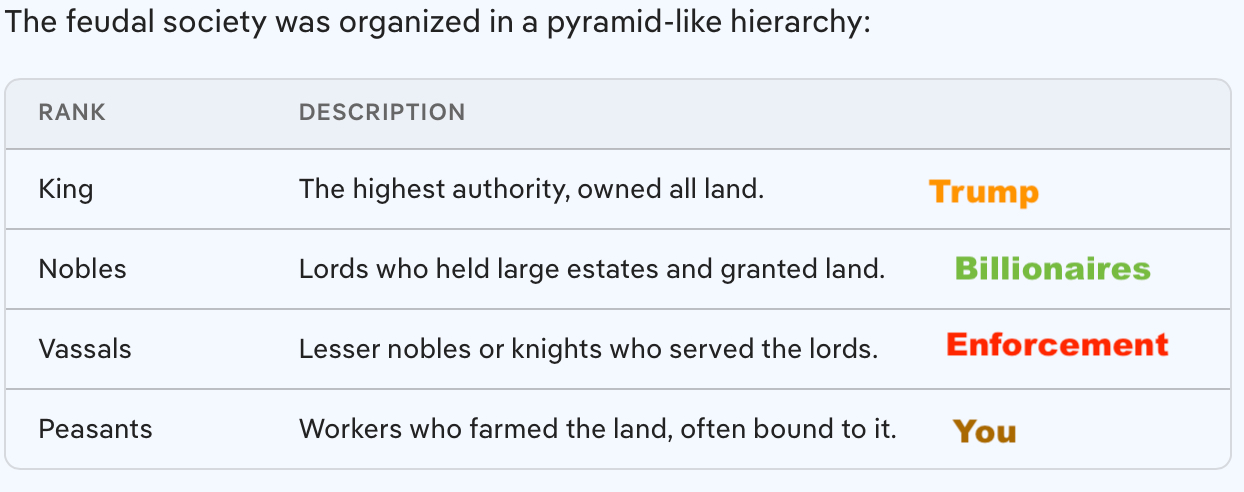The height and width of the screenshot is (492, 1244).
Task: Click the RANK column header
Action: (72, 112)
